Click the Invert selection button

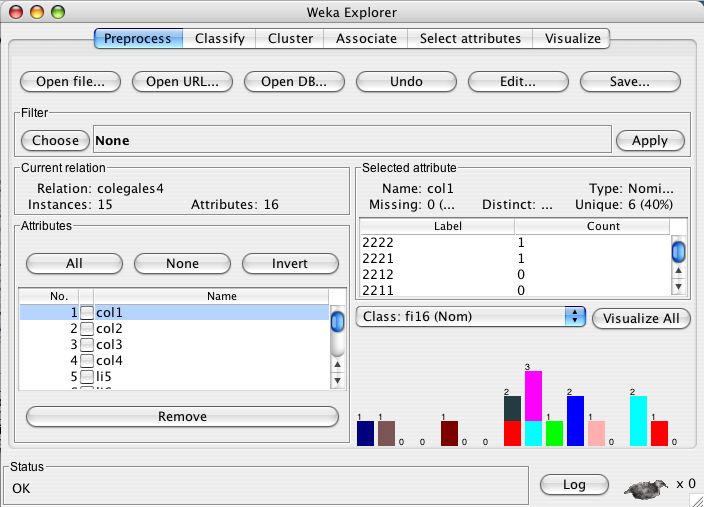(x=290, y=263)
